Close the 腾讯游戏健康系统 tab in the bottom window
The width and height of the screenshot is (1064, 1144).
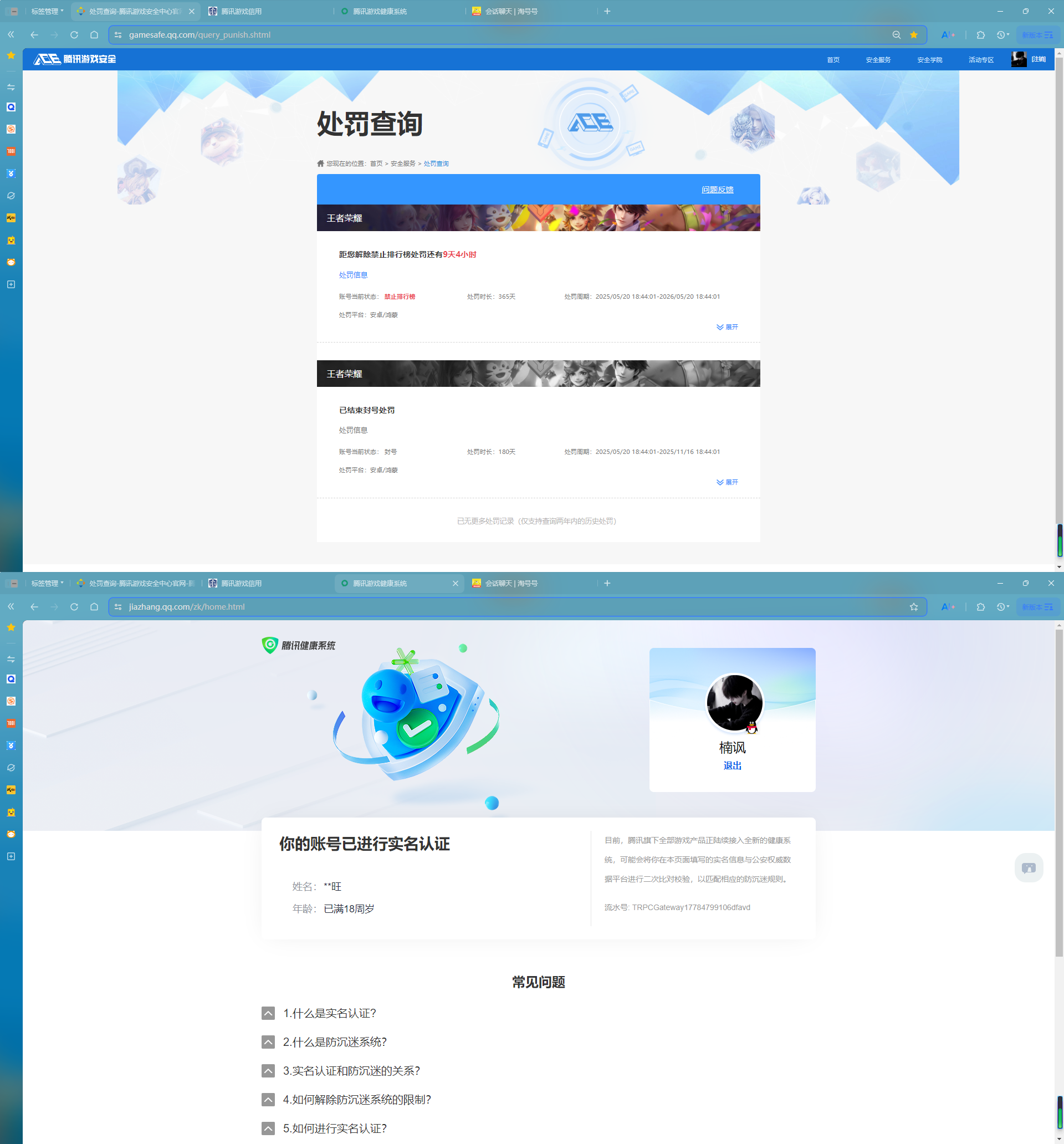coord(456,583)
